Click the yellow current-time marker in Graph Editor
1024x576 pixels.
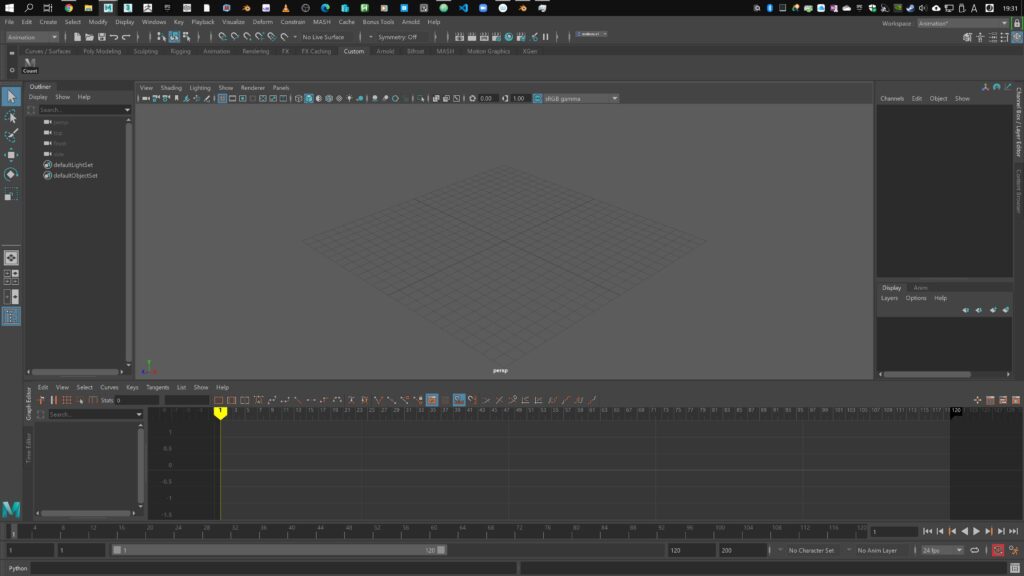point(220,413)
